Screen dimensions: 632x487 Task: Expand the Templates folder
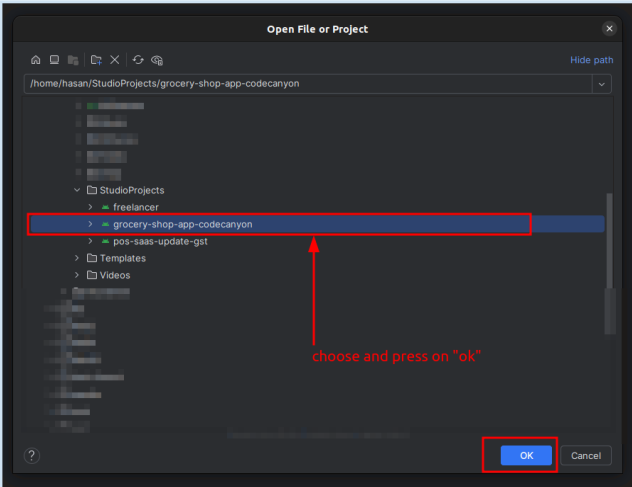77,258
